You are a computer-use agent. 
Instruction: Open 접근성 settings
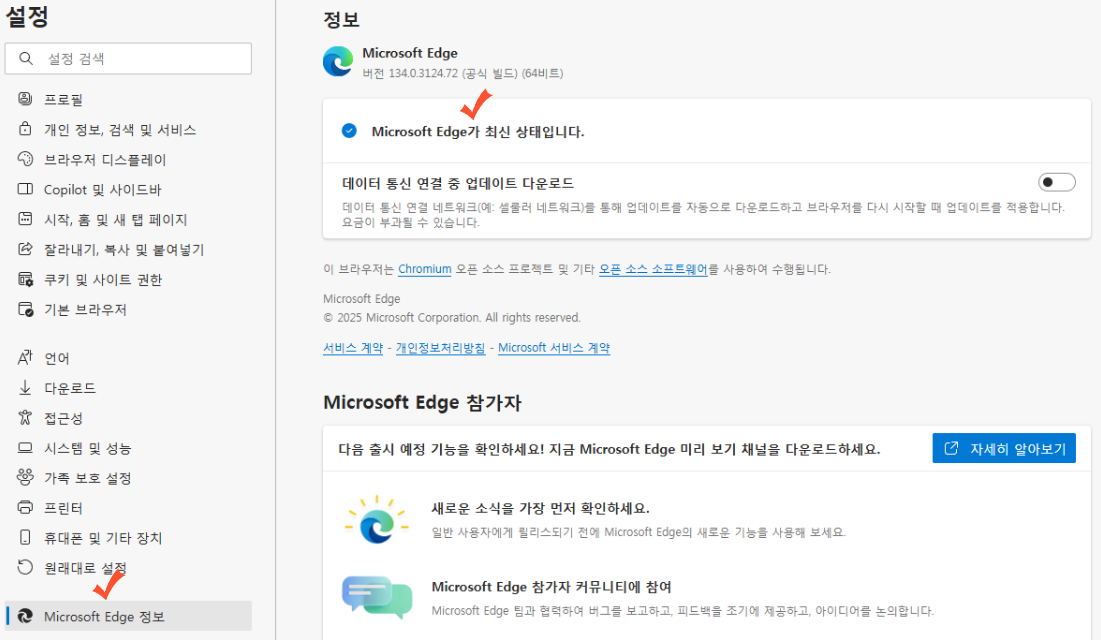pyautogui.click(x=63, y=419)
